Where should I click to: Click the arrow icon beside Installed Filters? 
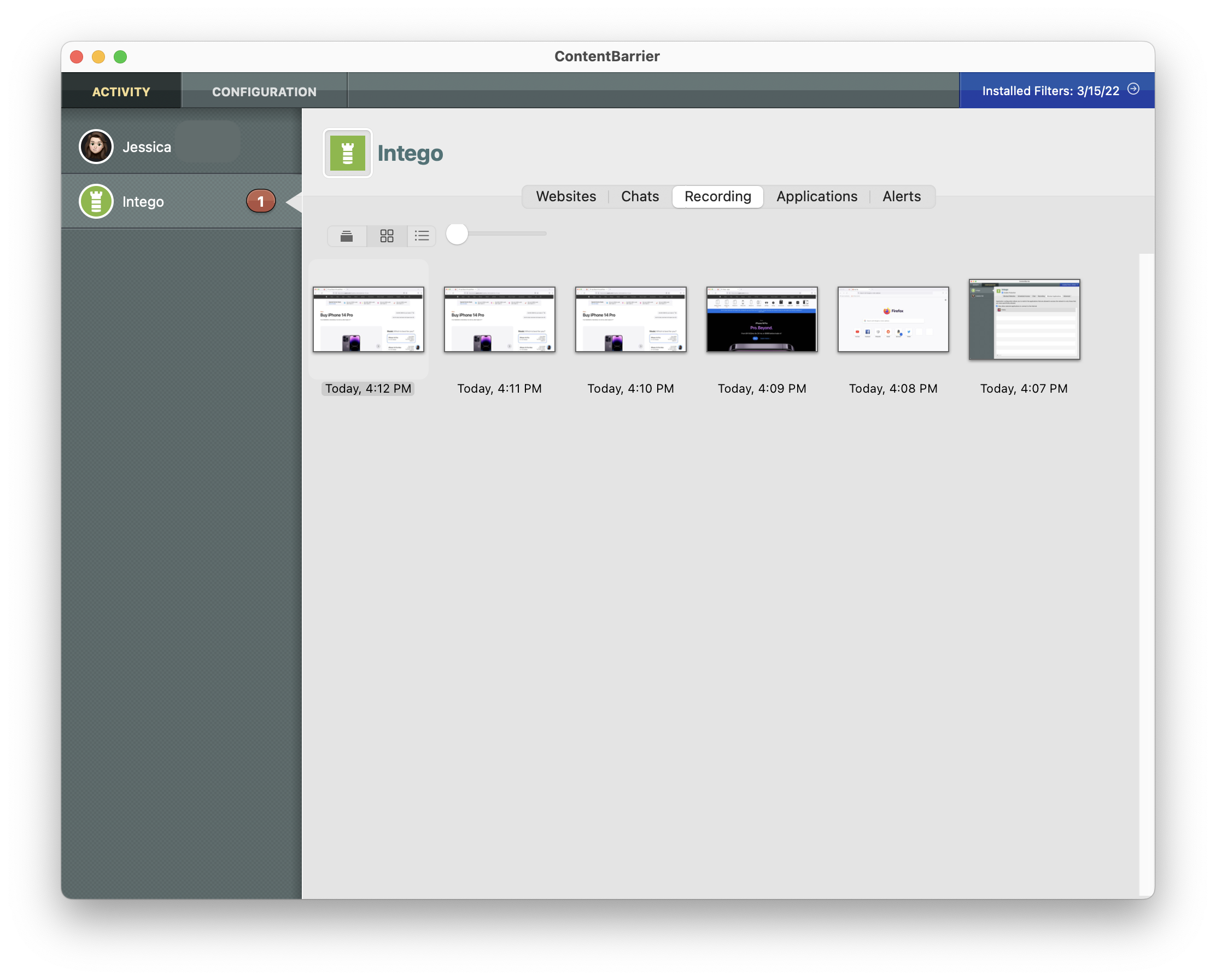tap(1133, 89)
